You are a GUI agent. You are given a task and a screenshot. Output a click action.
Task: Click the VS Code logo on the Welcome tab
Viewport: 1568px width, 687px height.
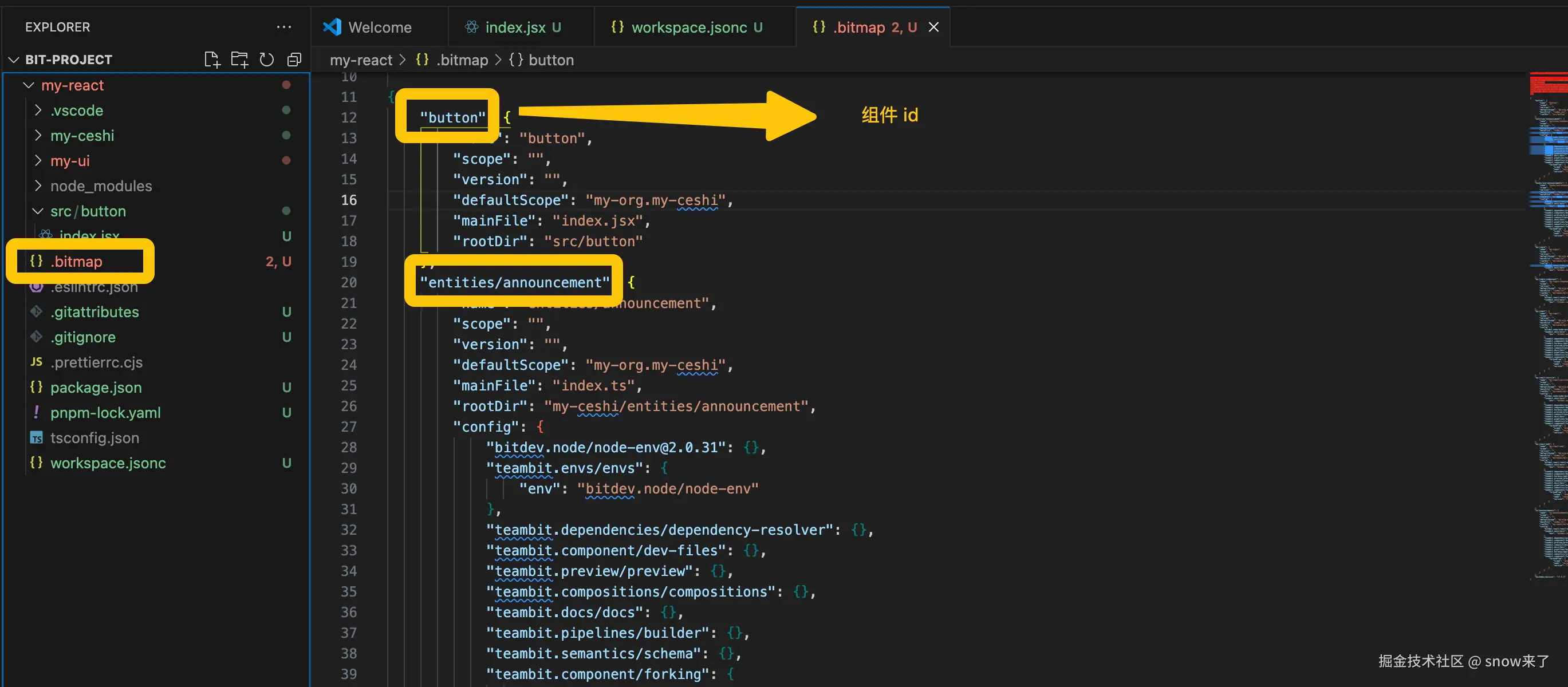(332, 27)
